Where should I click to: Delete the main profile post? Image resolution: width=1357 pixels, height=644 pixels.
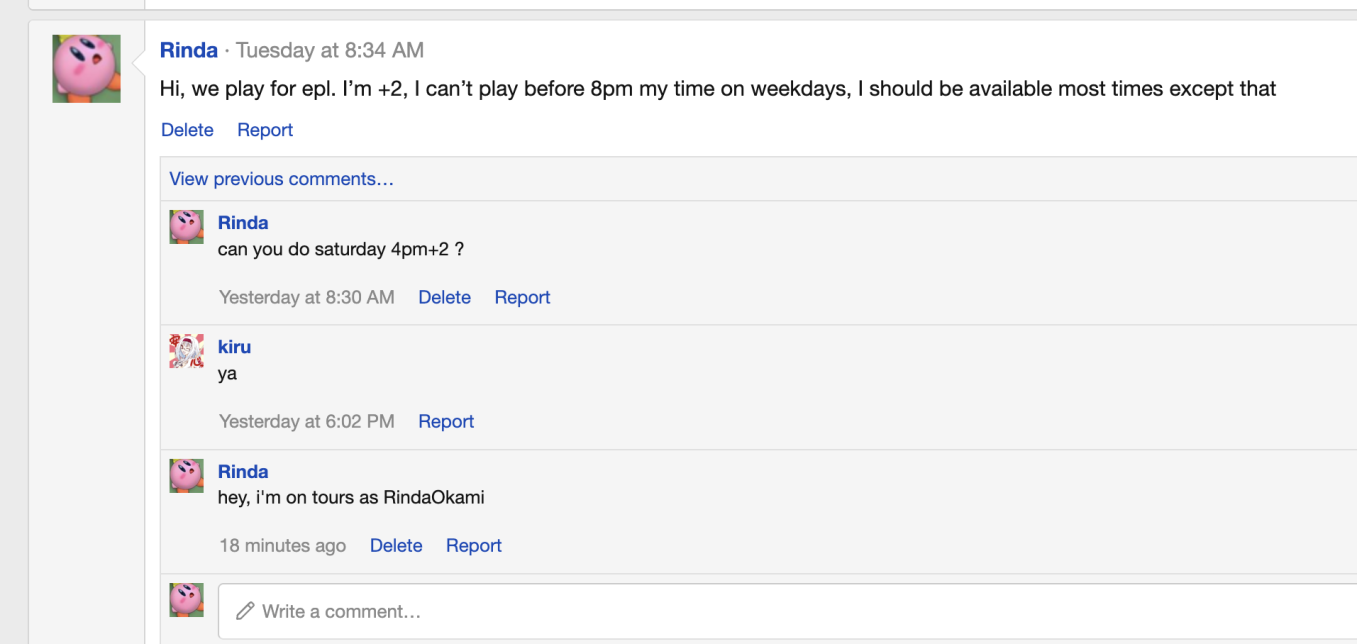(187, 130)
